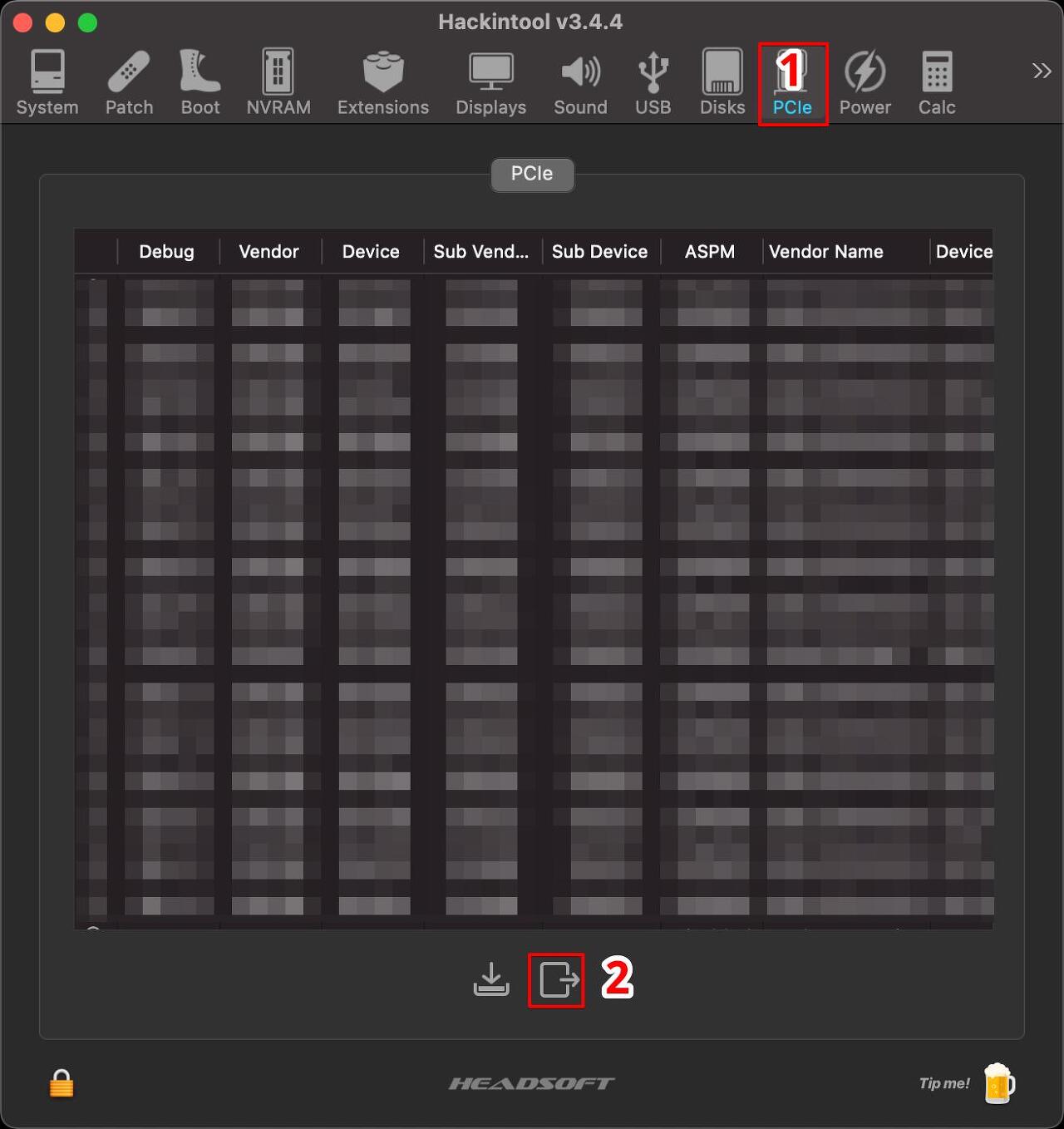The image size is (1064, 1129).
Task: Show more toolbar items via chevron
Action: click(1042, 71)
